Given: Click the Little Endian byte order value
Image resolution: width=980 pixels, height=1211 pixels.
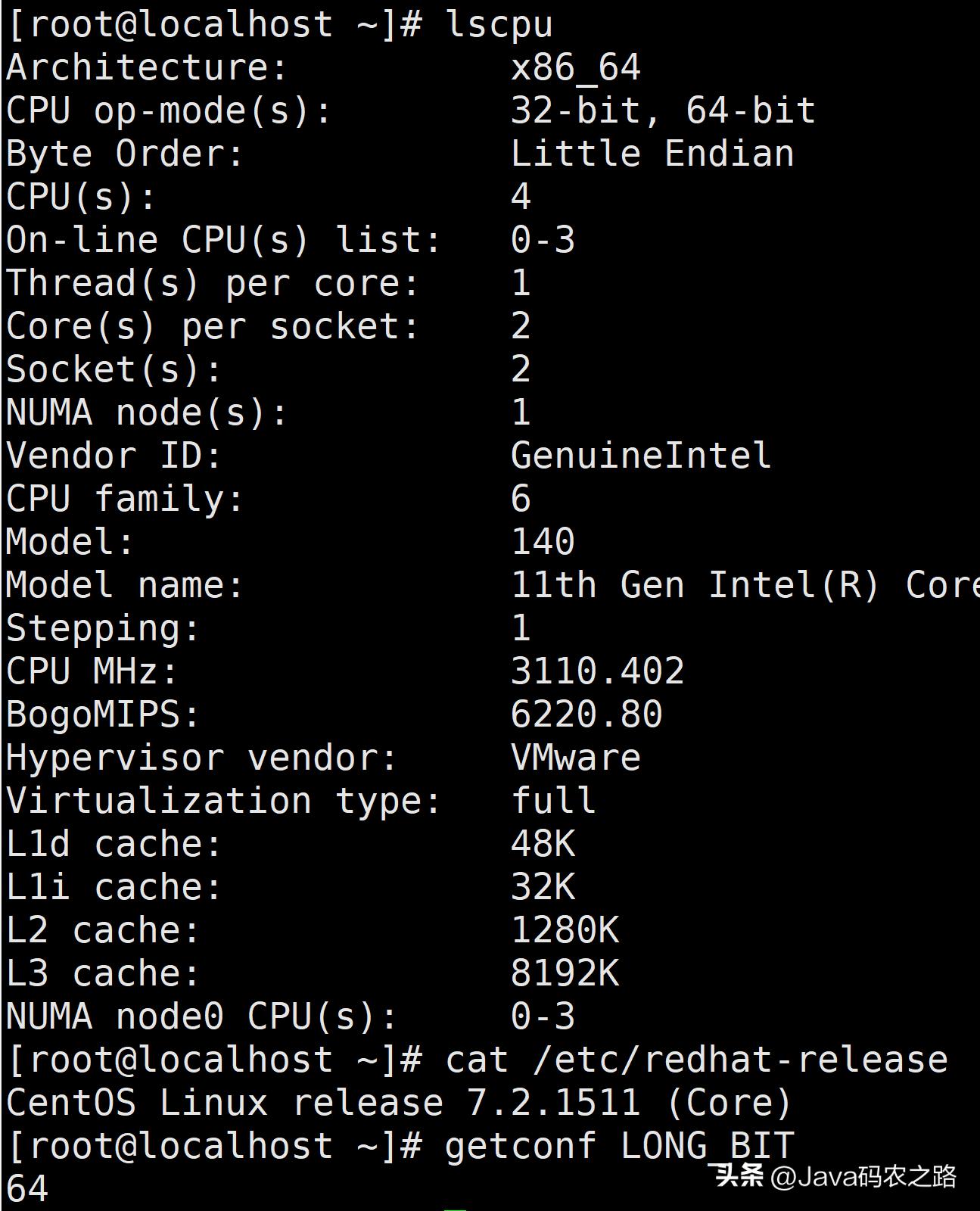Looking at the screenshot, I should tap(652, 154).
